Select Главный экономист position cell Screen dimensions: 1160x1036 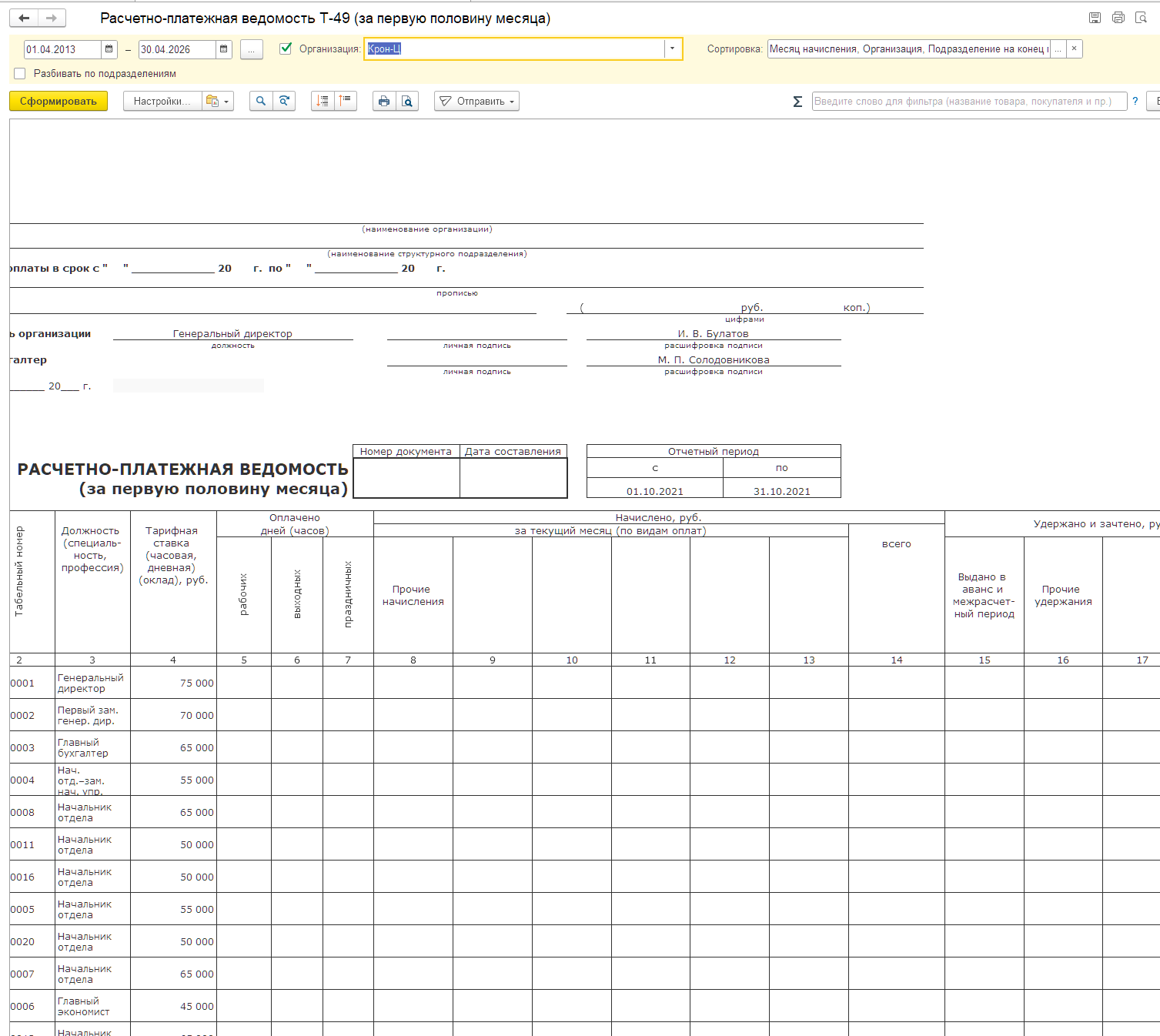point(92,1006)
